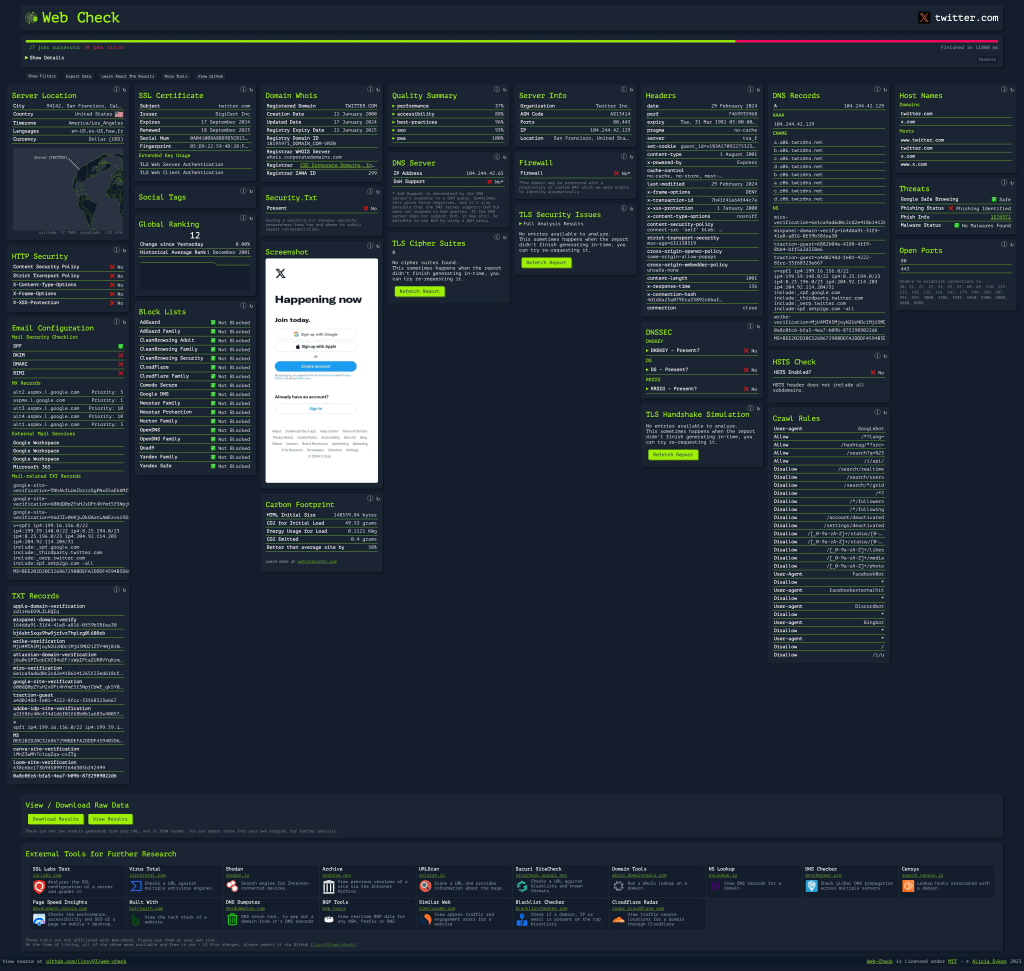Open the Show Filters tab
1024x971 pixels.
[42, 76]
